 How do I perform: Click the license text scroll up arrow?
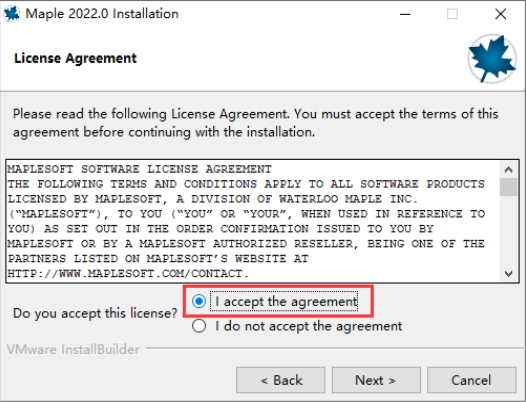tap(508, 169)
